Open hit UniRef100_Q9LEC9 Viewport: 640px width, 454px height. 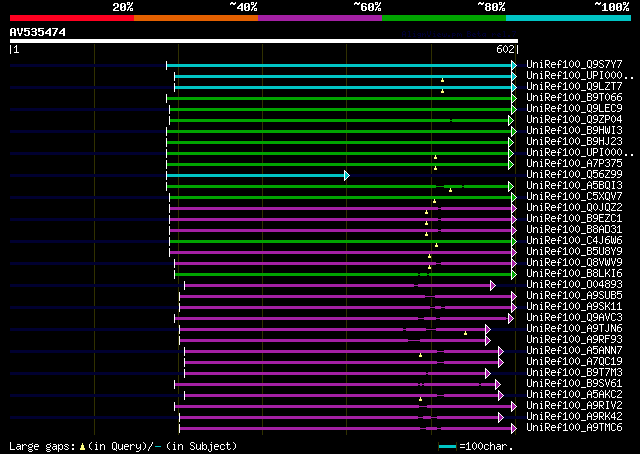[x=574, y=109]
